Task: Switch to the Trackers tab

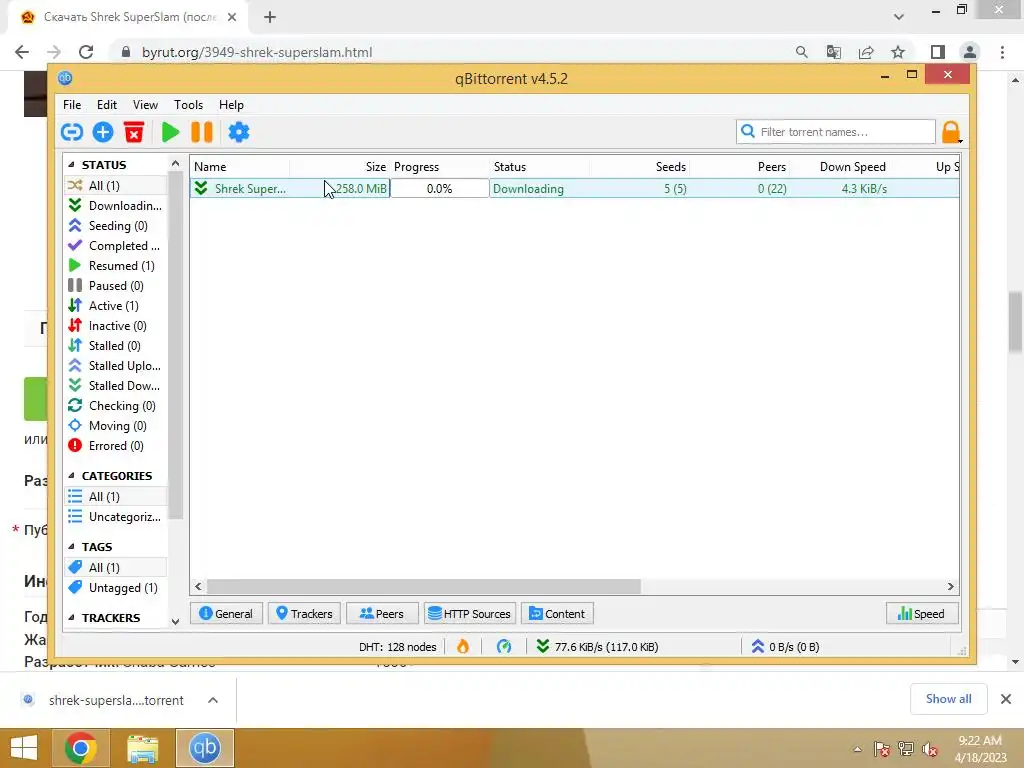Action: coord(304,614)
